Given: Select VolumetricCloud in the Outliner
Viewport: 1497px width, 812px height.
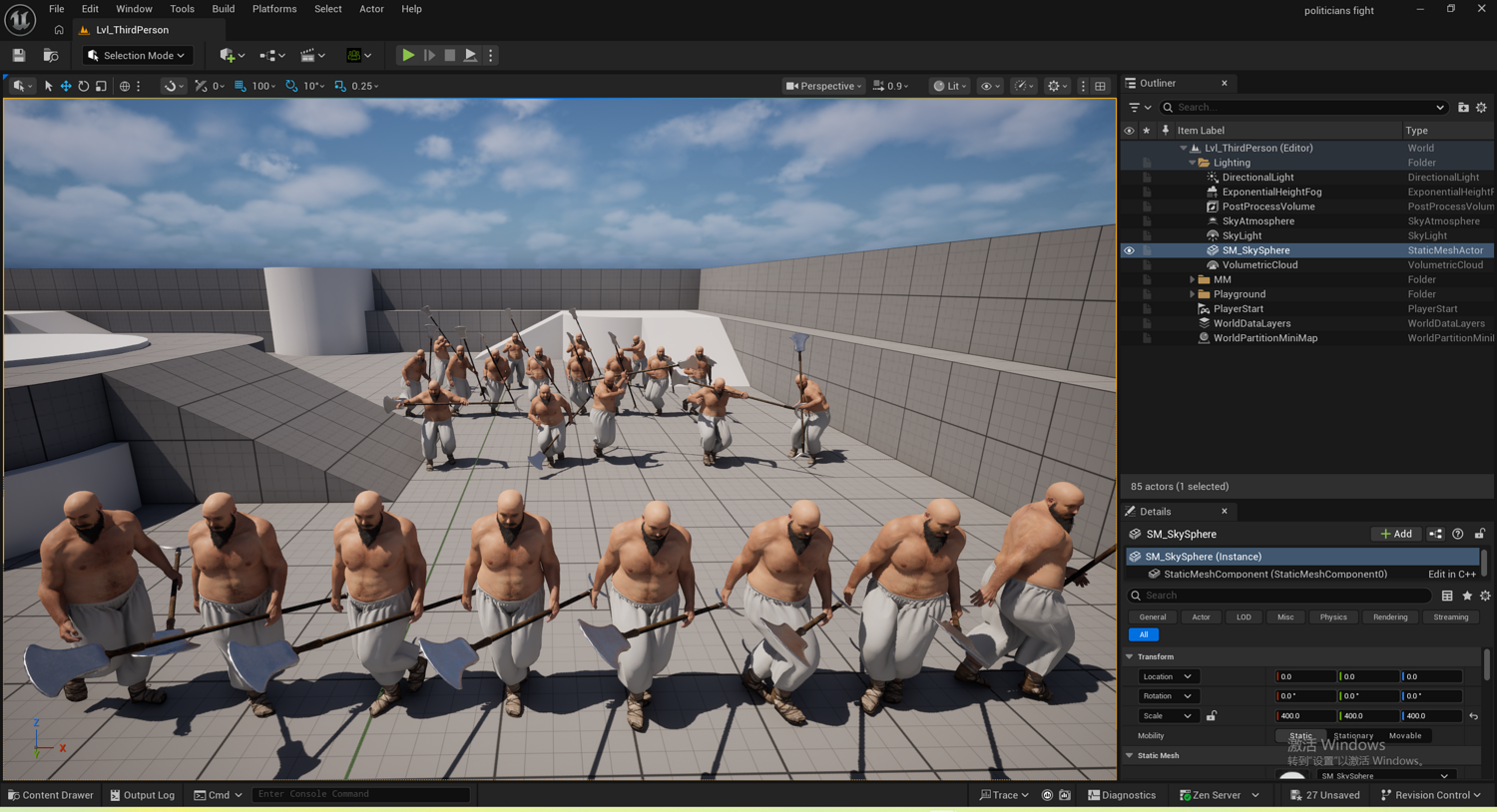Looking at the screenshot, I should pos(1259,265).
